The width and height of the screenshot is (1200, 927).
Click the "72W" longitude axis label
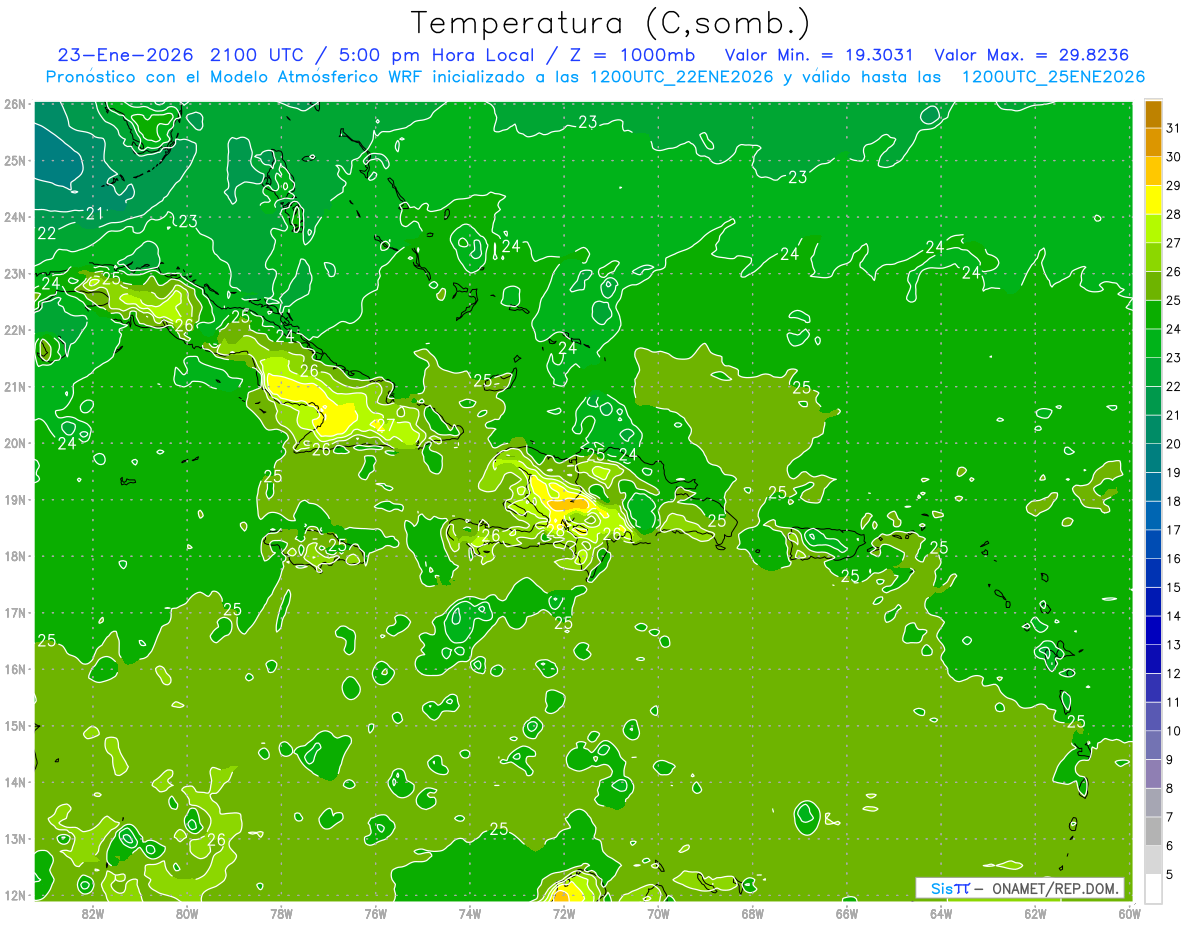(x=564, y=912)
